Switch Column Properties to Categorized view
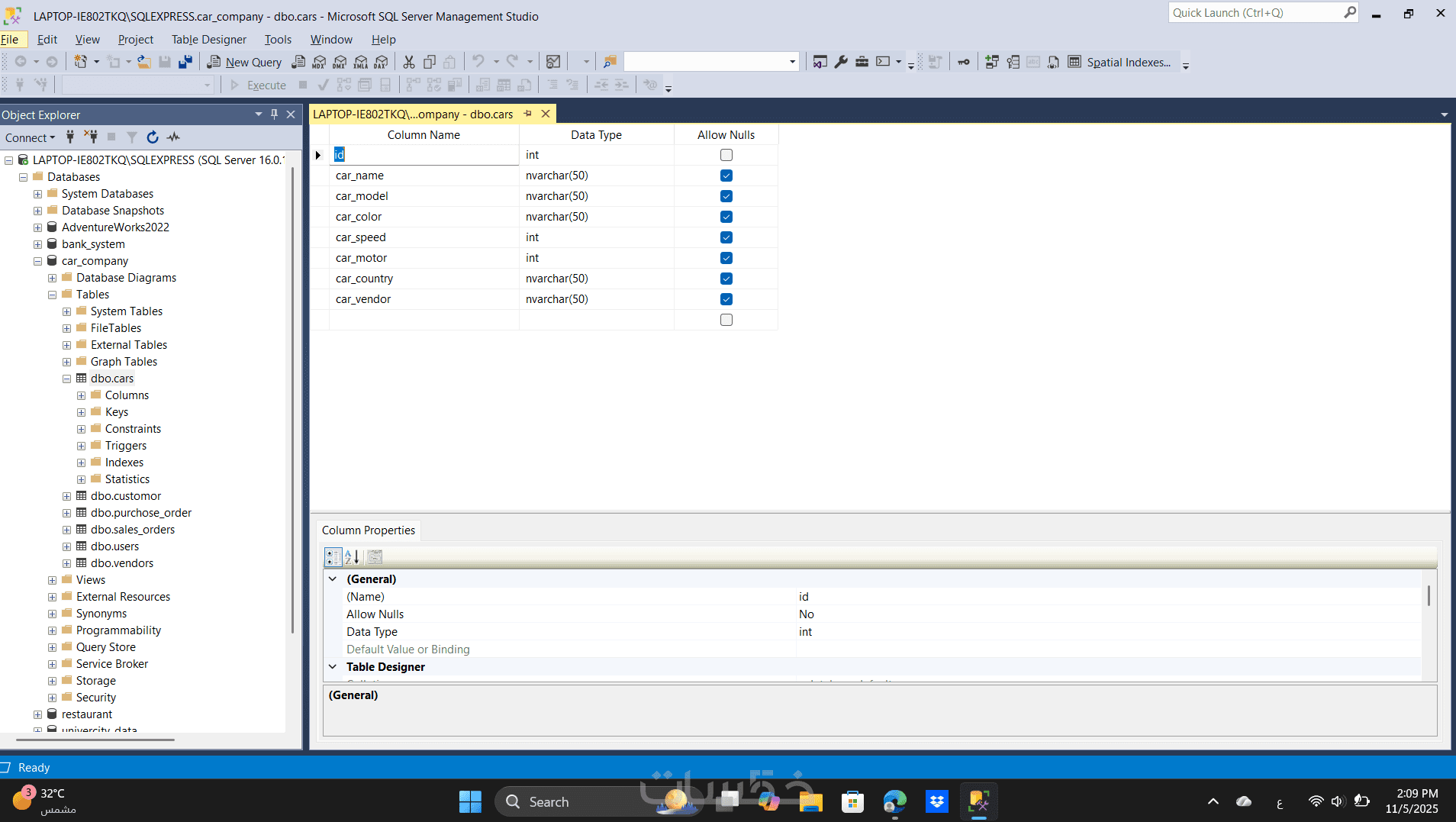The width and height of the screenshot is (1456, 822). click(333, 556)
